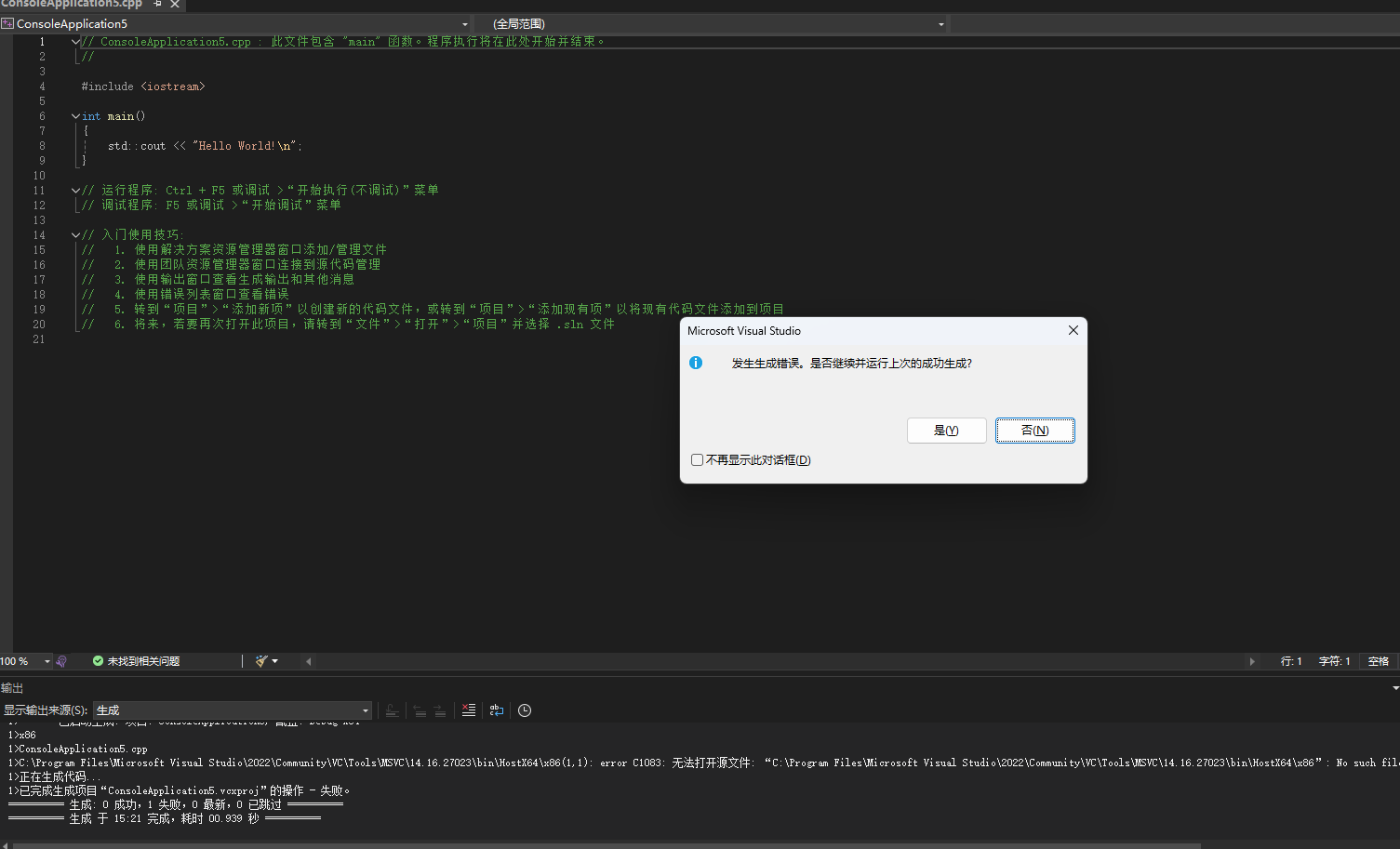Viewport: 1400px width, 849px height.
Task: Click the 未找到相关问题 status text
Action: click(x=143, y=661)
